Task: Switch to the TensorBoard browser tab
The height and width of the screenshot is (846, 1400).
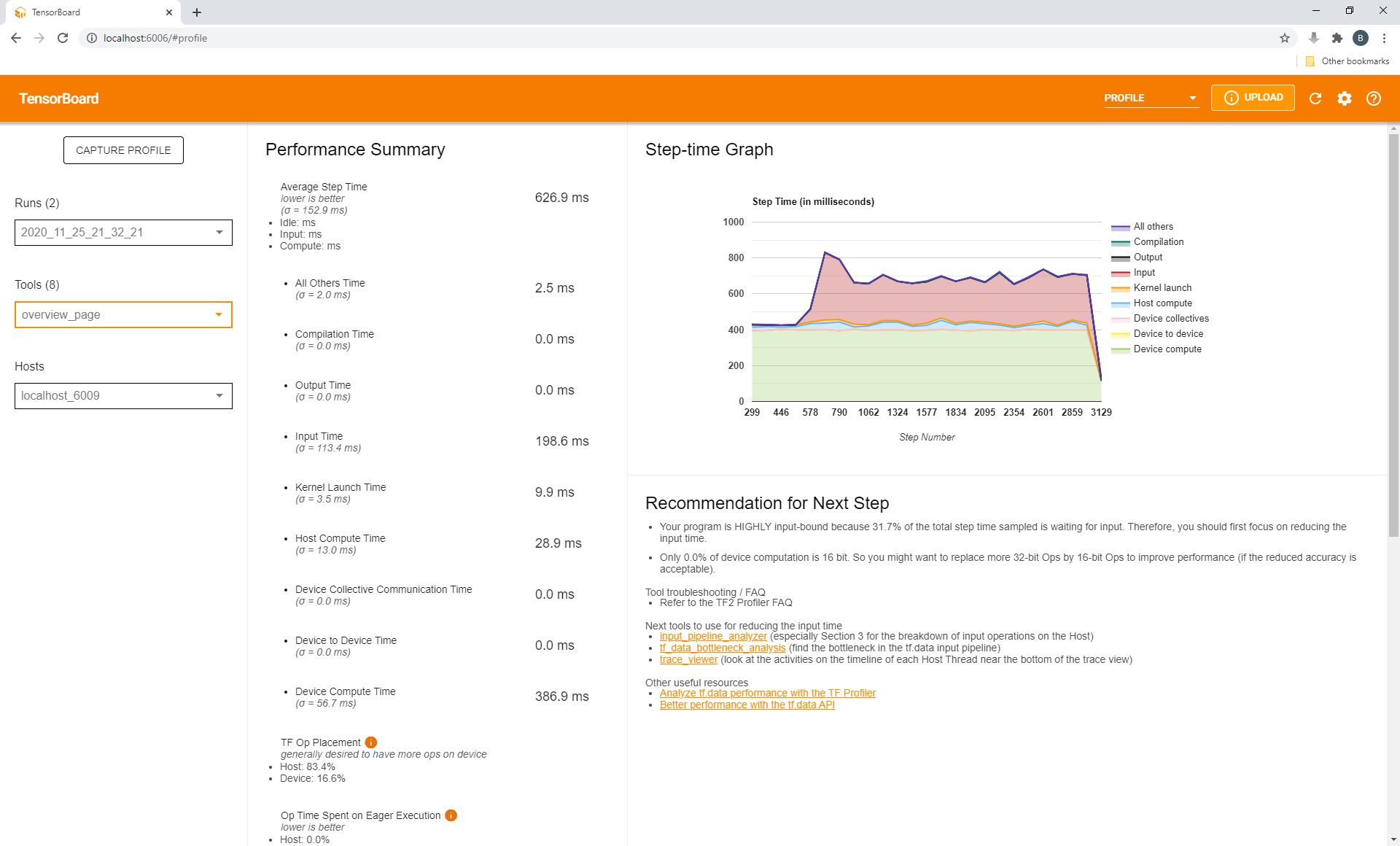Action: click(x=87, y=12)
